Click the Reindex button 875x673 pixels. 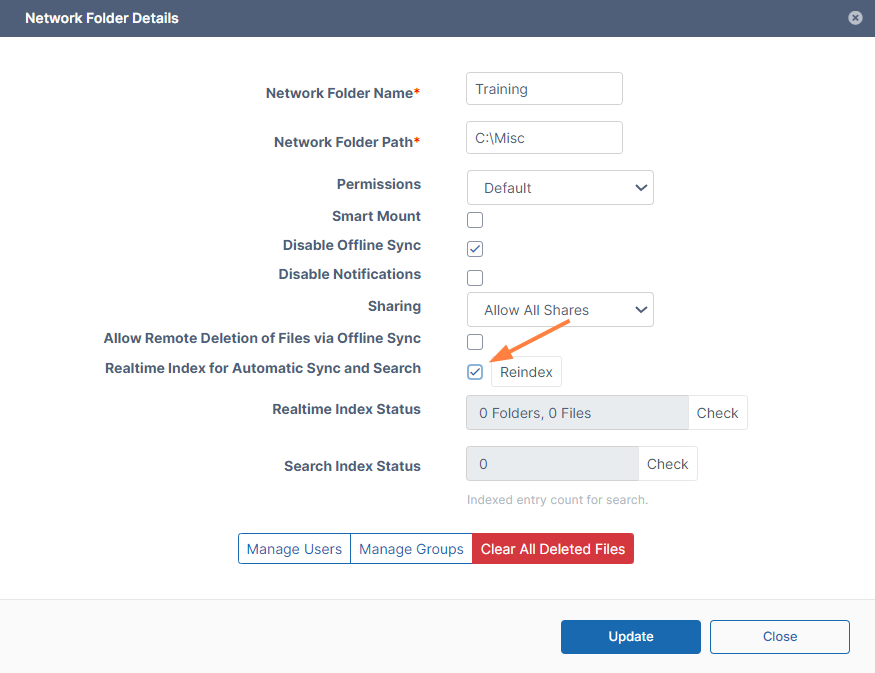(x=526, y=372)
